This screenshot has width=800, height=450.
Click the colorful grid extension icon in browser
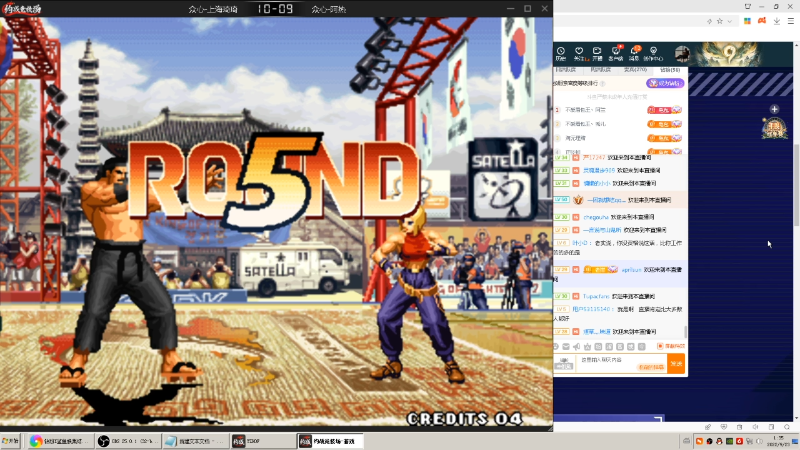pyautogui.click(x=747, y=21)
